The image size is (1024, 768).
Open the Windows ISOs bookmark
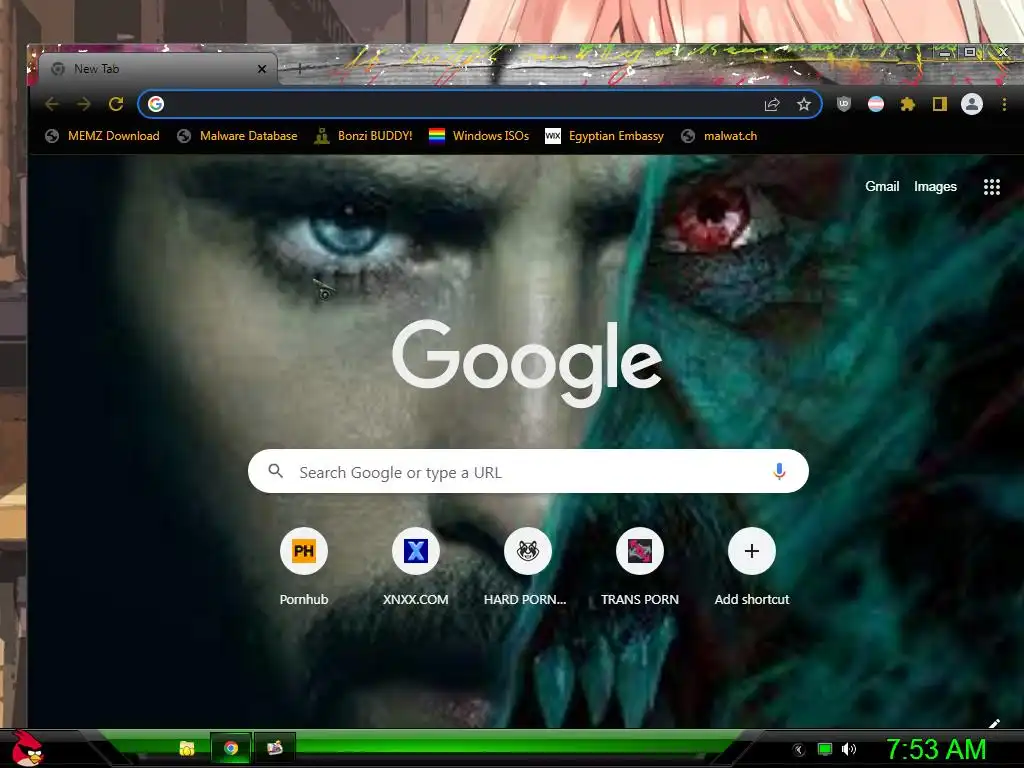tap(479, 136)
